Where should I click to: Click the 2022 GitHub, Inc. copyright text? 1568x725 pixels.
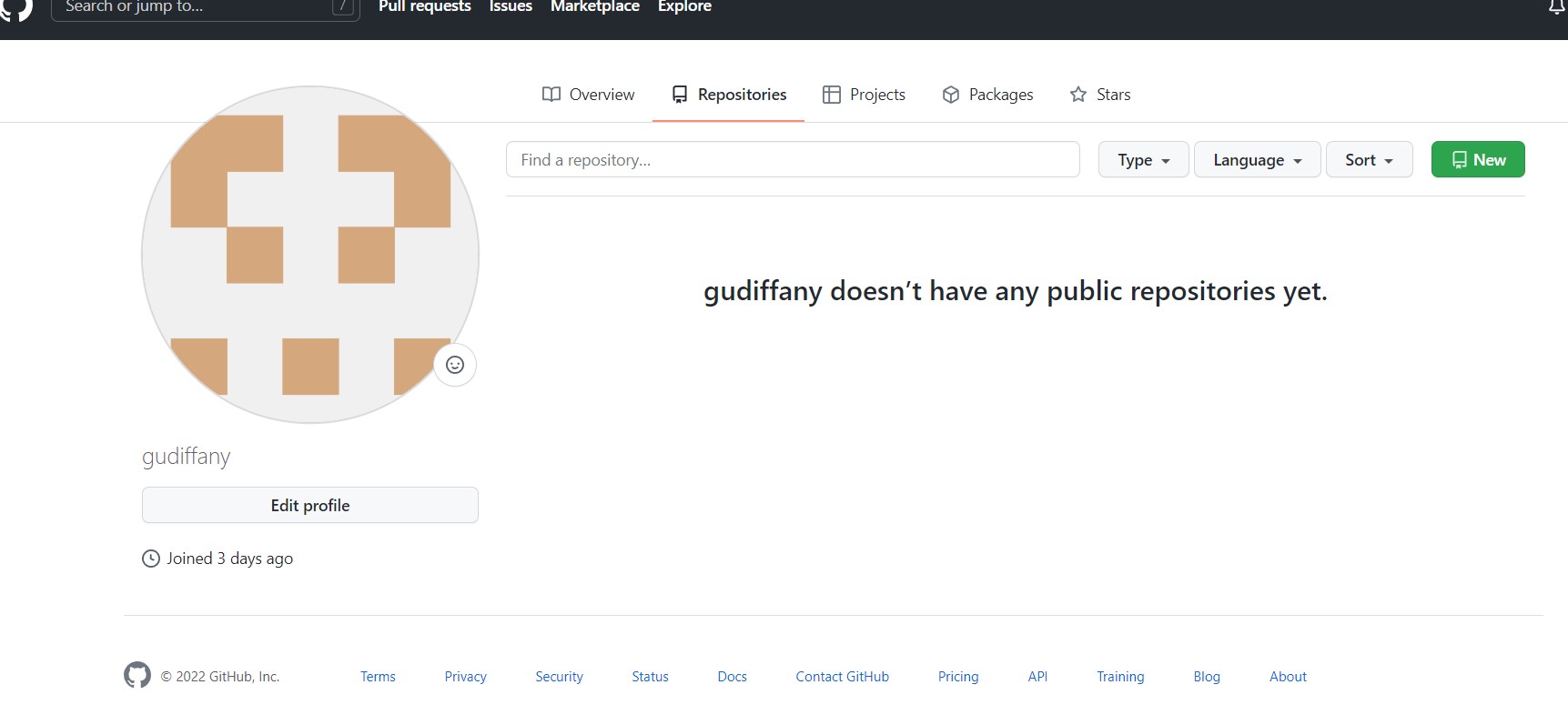(220, 677)
